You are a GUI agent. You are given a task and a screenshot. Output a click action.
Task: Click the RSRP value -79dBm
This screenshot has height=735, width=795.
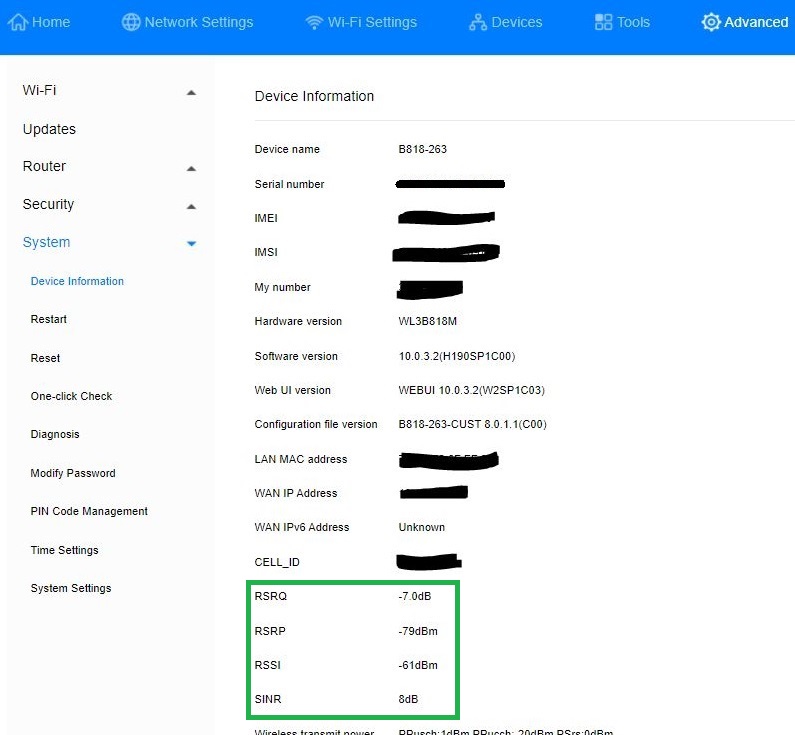[418, 632]
